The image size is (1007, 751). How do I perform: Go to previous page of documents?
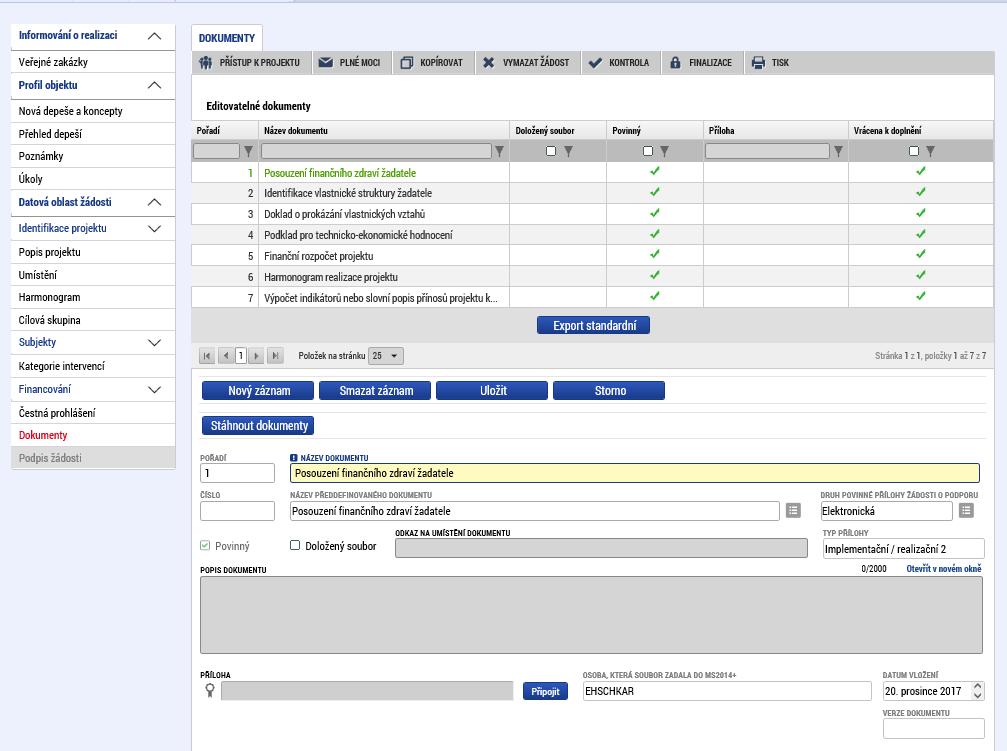(225, 356)
